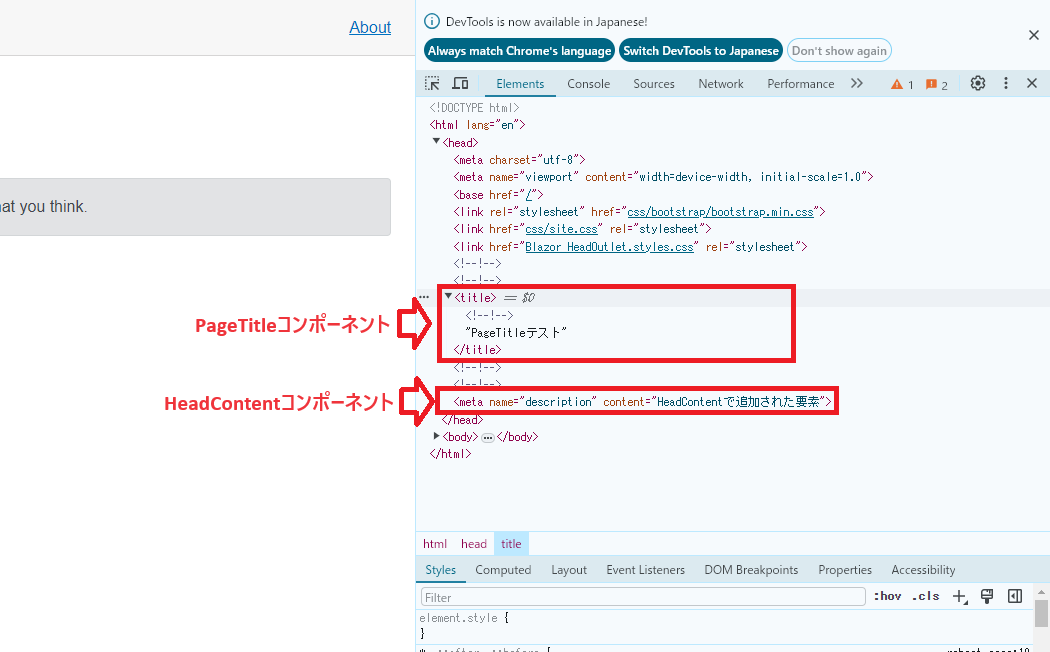Select the DOCTYPE html line
Viewport: 1050px width, 652px height.
(474, 108)
